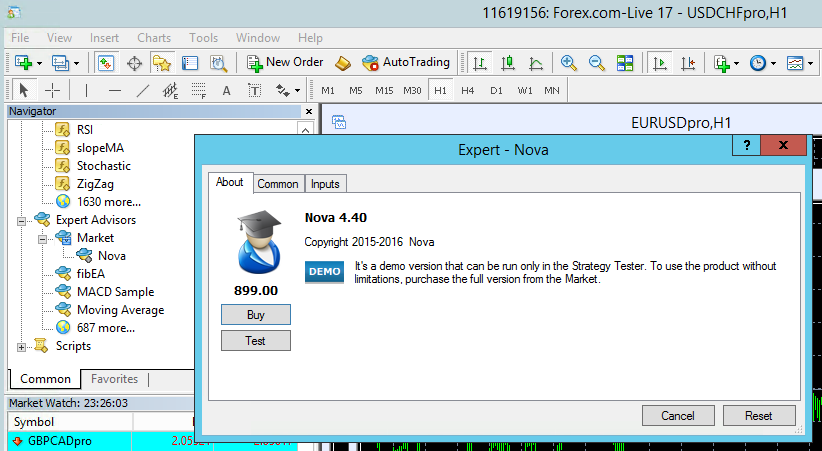The image size is (822, 451).
Task: Collapse the Market tree node
Action: coord(42,239)
